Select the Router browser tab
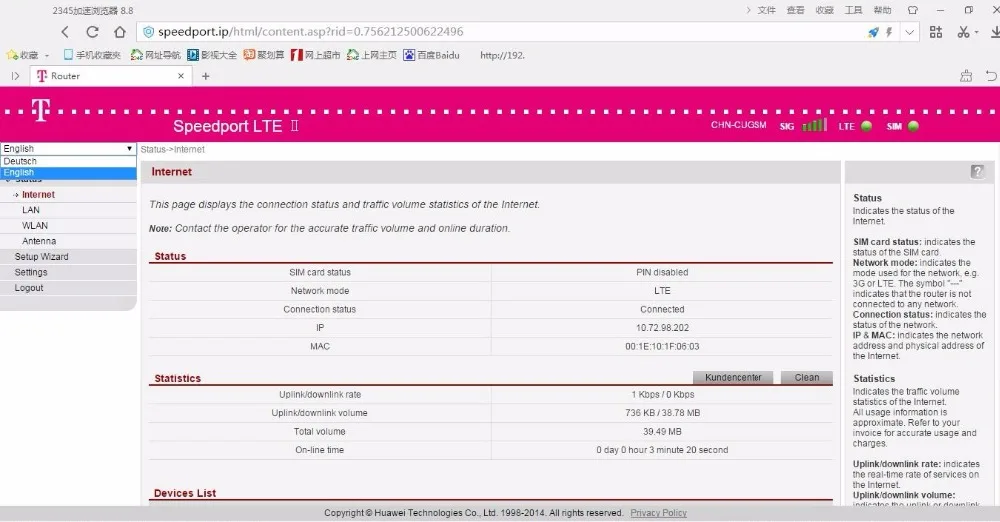Viewport: 1000px width, 522px height. coord(111,76)
